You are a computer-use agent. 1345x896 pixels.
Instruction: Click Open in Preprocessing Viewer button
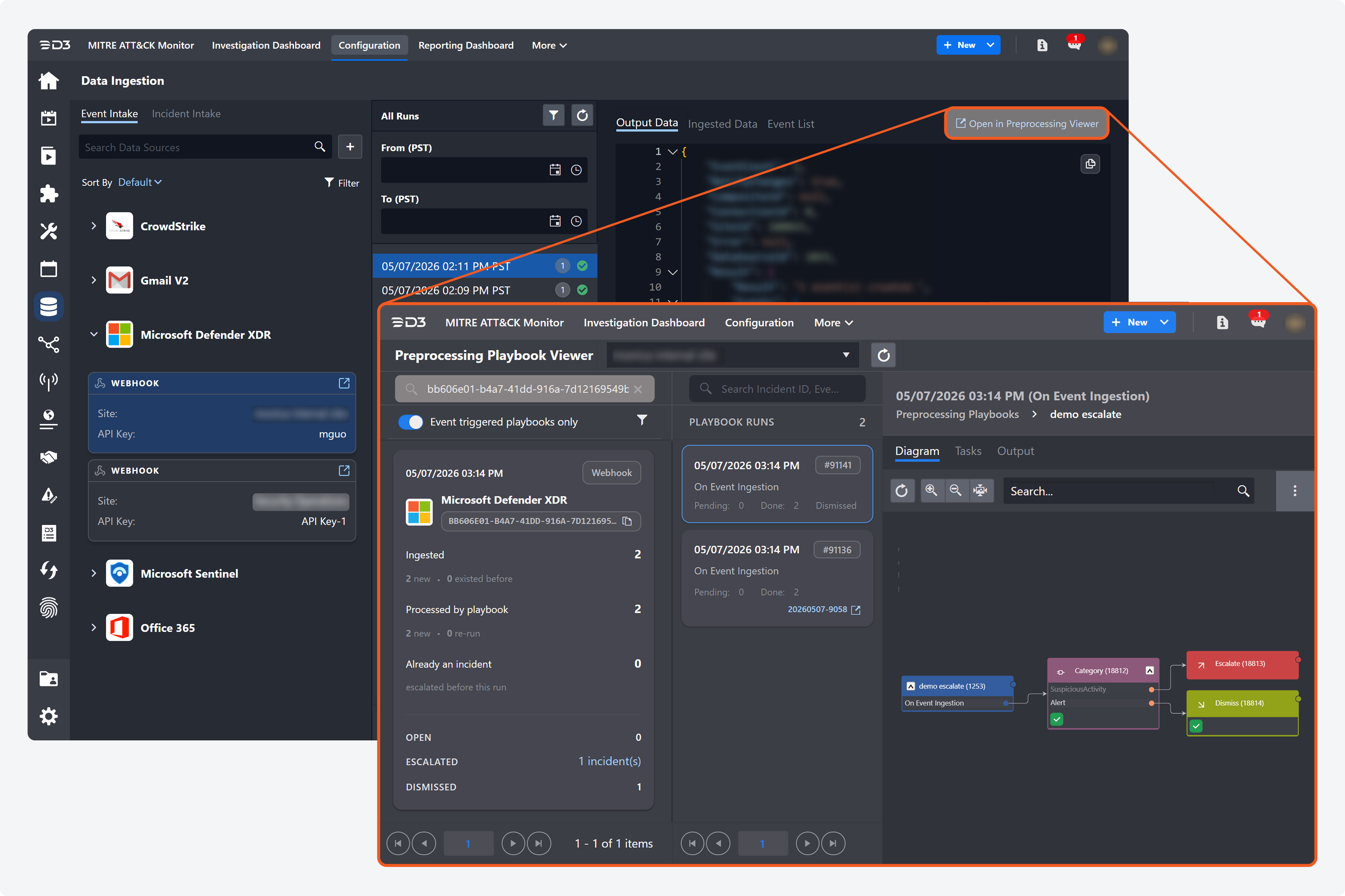point(1027,124)
